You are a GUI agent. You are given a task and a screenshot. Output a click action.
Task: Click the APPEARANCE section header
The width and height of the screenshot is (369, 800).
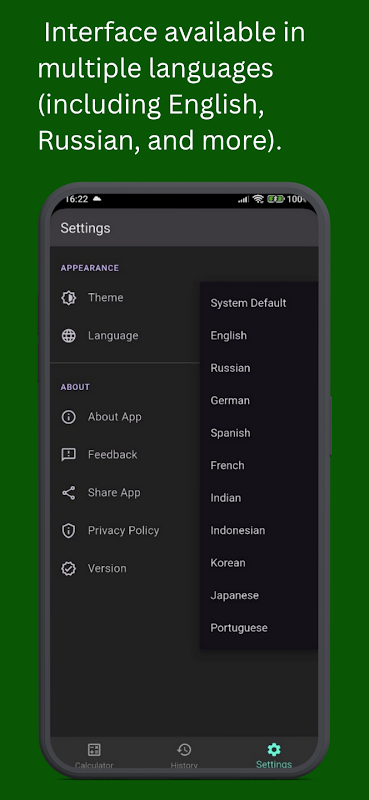point(90,268)
